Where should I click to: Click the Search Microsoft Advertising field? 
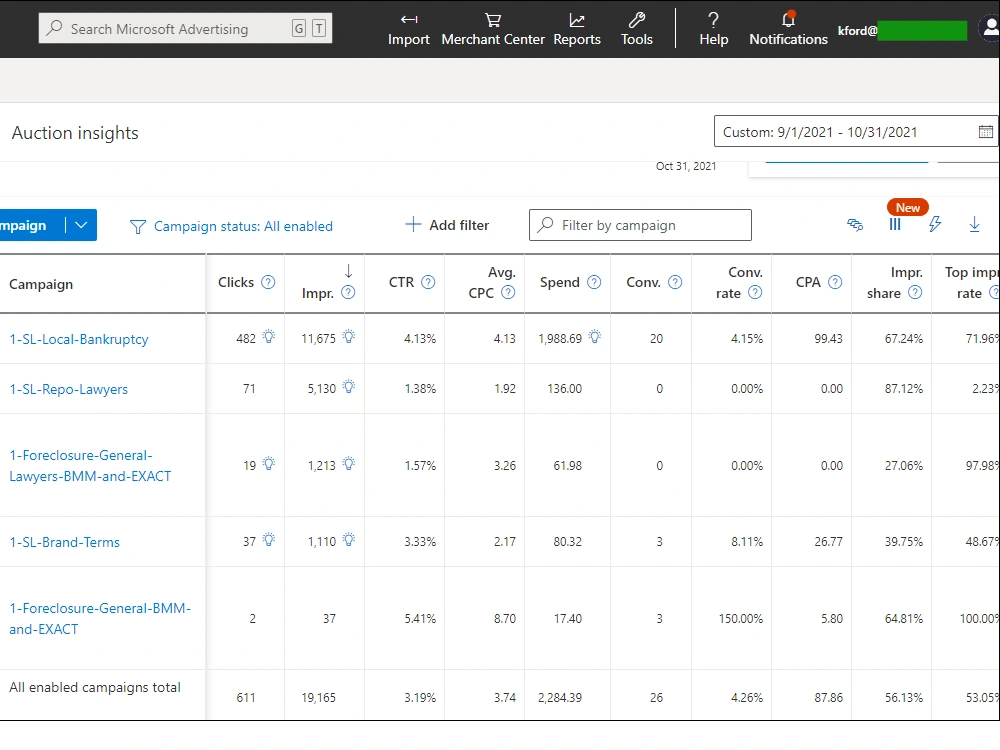(x=185, y=29)
